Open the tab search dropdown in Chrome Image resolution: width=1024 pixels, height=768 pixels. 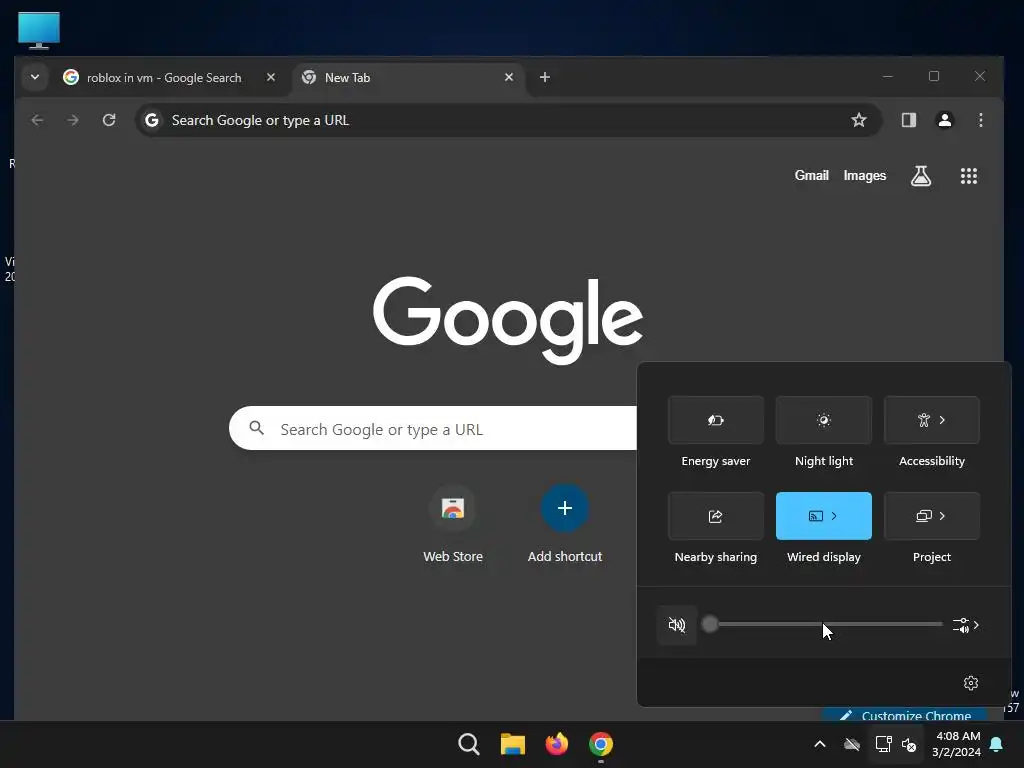tap(35, 77)
